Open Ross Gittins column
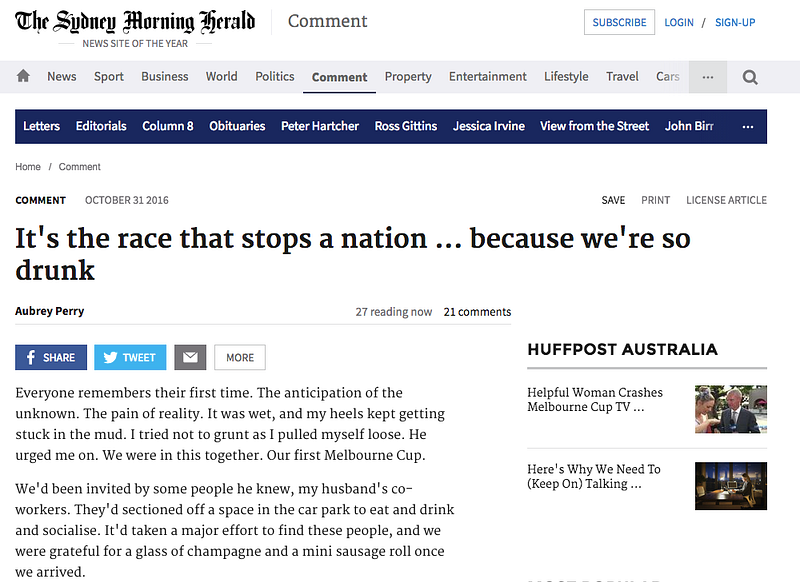This screenshot has width=800, height=582. point(406,126)
